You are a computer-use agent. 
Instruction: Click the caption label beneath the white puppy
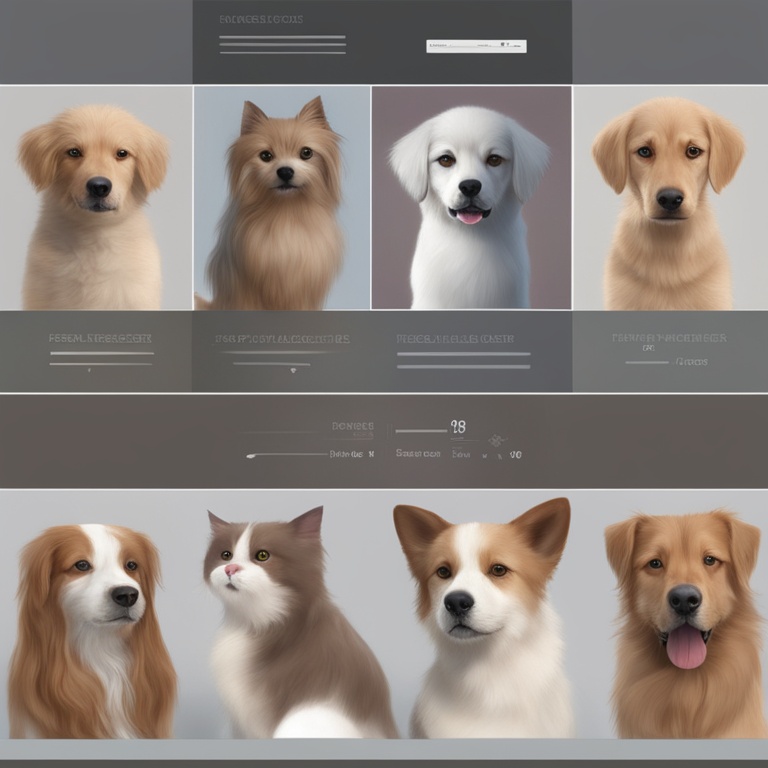click(x=455, y=339)
